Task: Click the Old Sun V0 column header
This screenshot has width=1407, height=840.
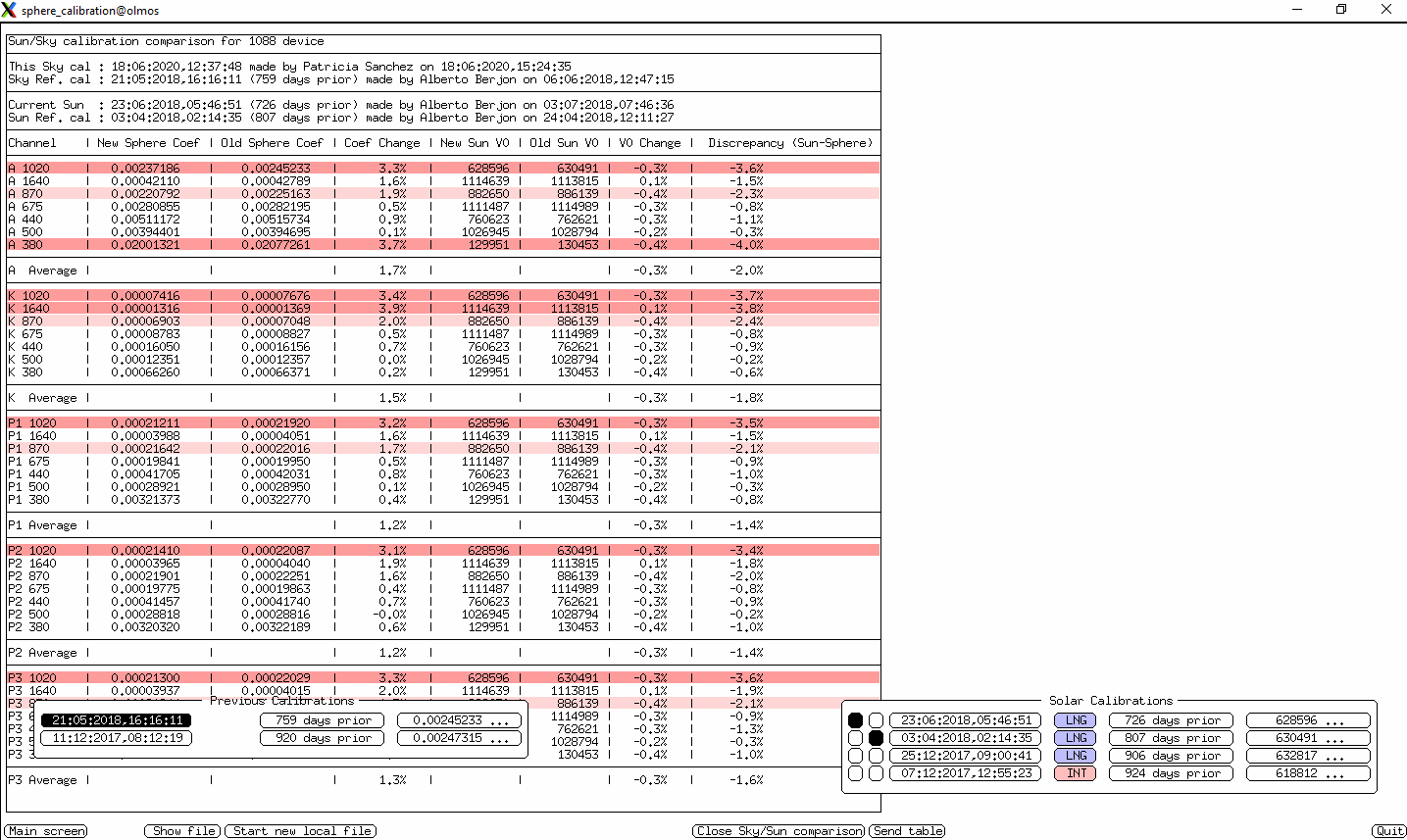Action: click(564, 143)
